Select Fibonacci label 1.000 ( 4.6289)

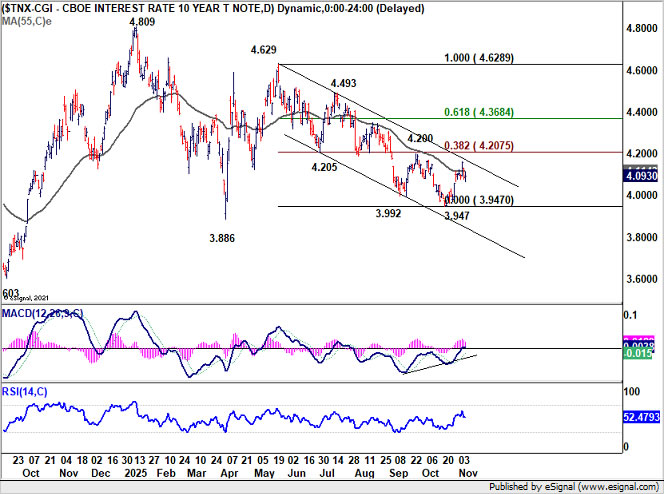pyautogui.click(x=479, y=58)
